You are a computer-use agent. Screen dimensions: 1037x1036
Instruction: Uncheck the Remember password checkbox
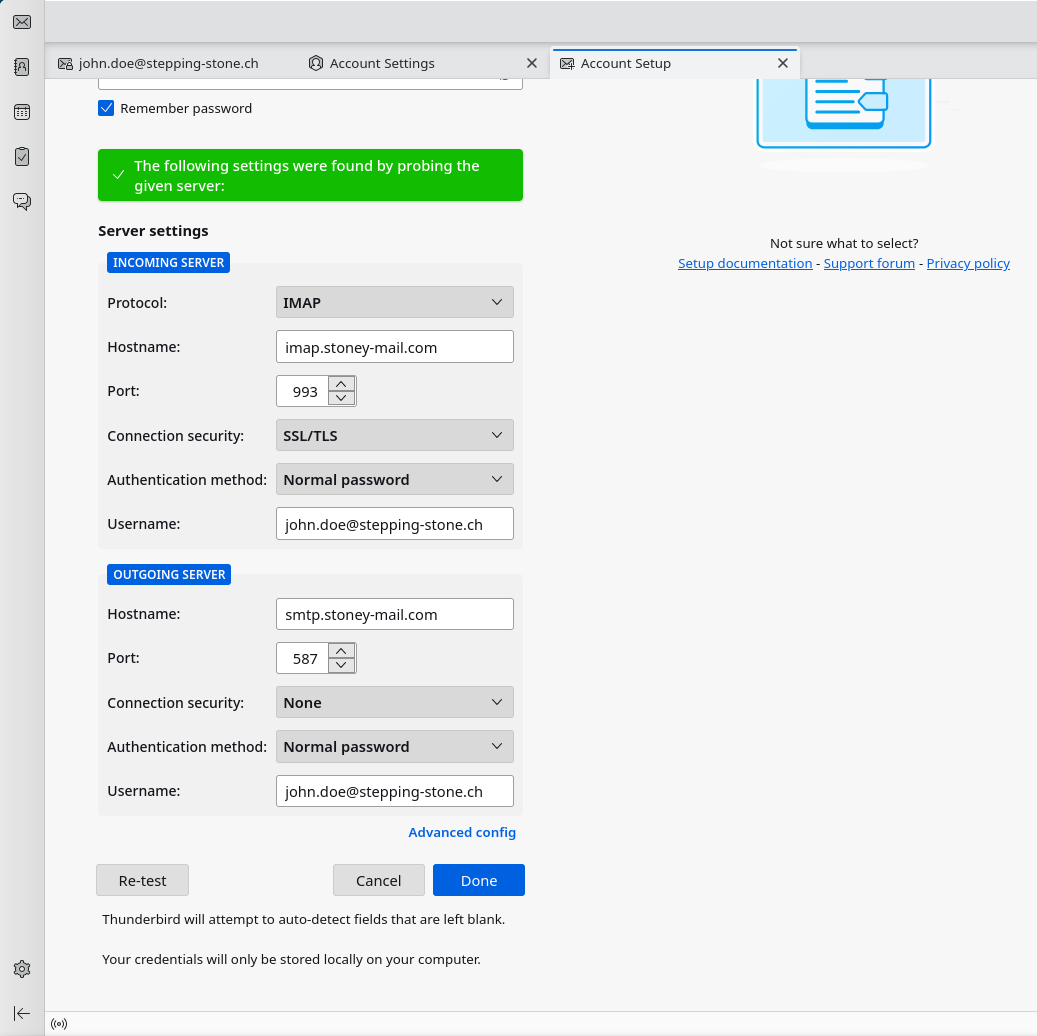pos(106,108)
